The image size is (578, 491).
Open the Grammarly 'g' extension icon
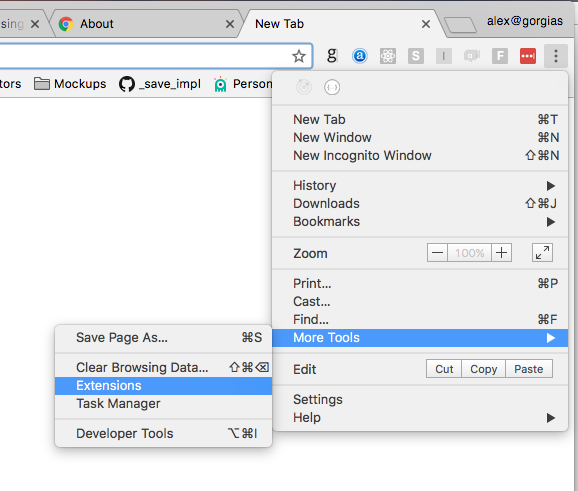332,56
